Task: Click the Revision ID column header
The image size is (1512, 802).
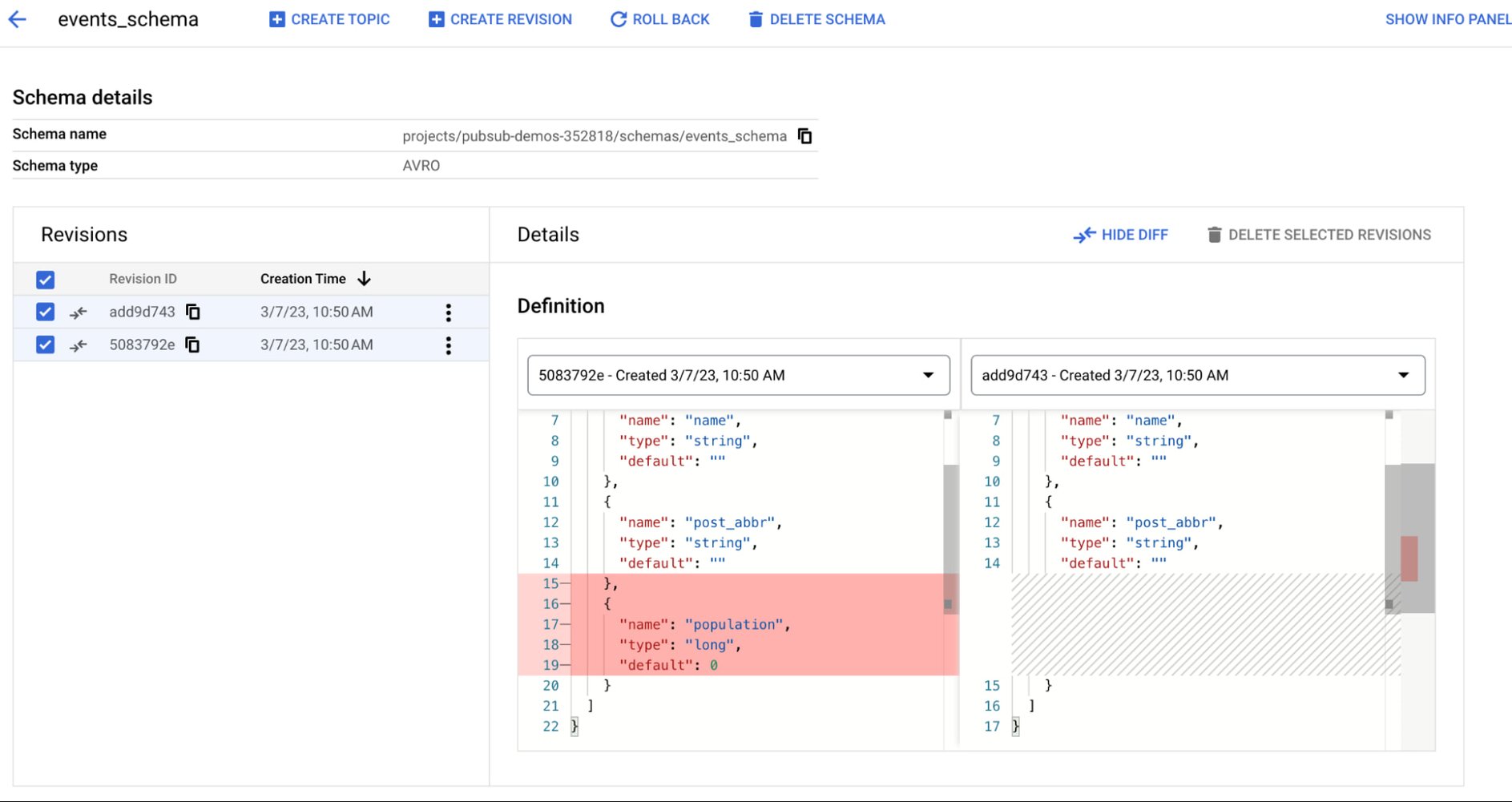Action: tap(143, 279)
